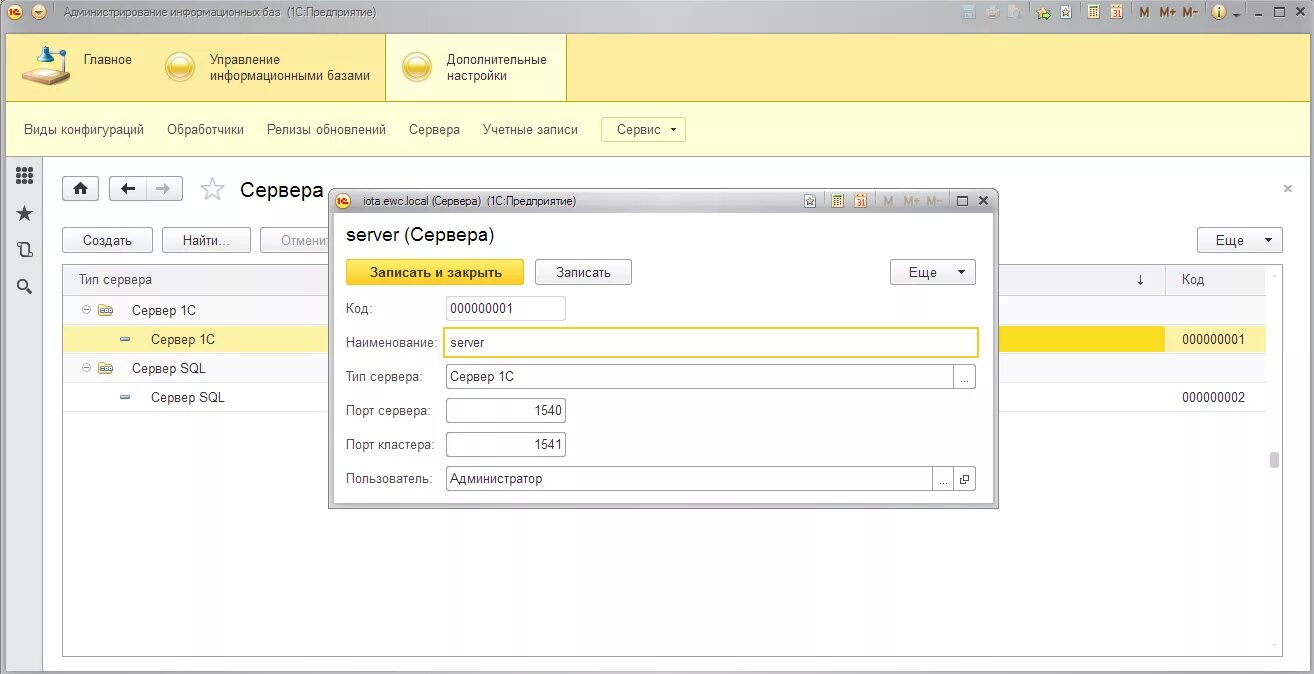Click the M+ memory add button in main title bar
The image size is (1314, 674).
[1167, 12]
